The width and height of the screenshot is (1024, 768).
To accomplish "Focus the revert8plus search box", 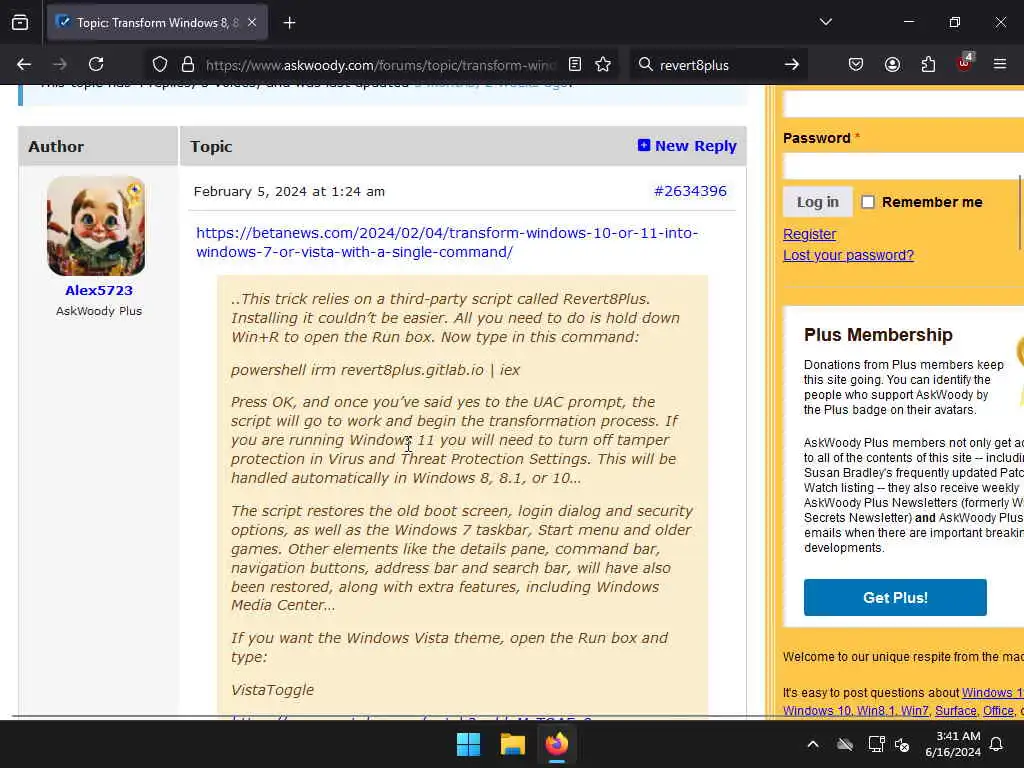I will click(718, 65).
